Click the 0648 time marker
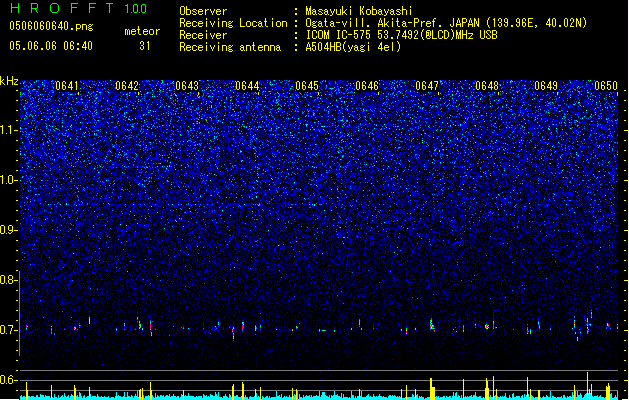Screen dimensions: 629x400 pos(487,86)
